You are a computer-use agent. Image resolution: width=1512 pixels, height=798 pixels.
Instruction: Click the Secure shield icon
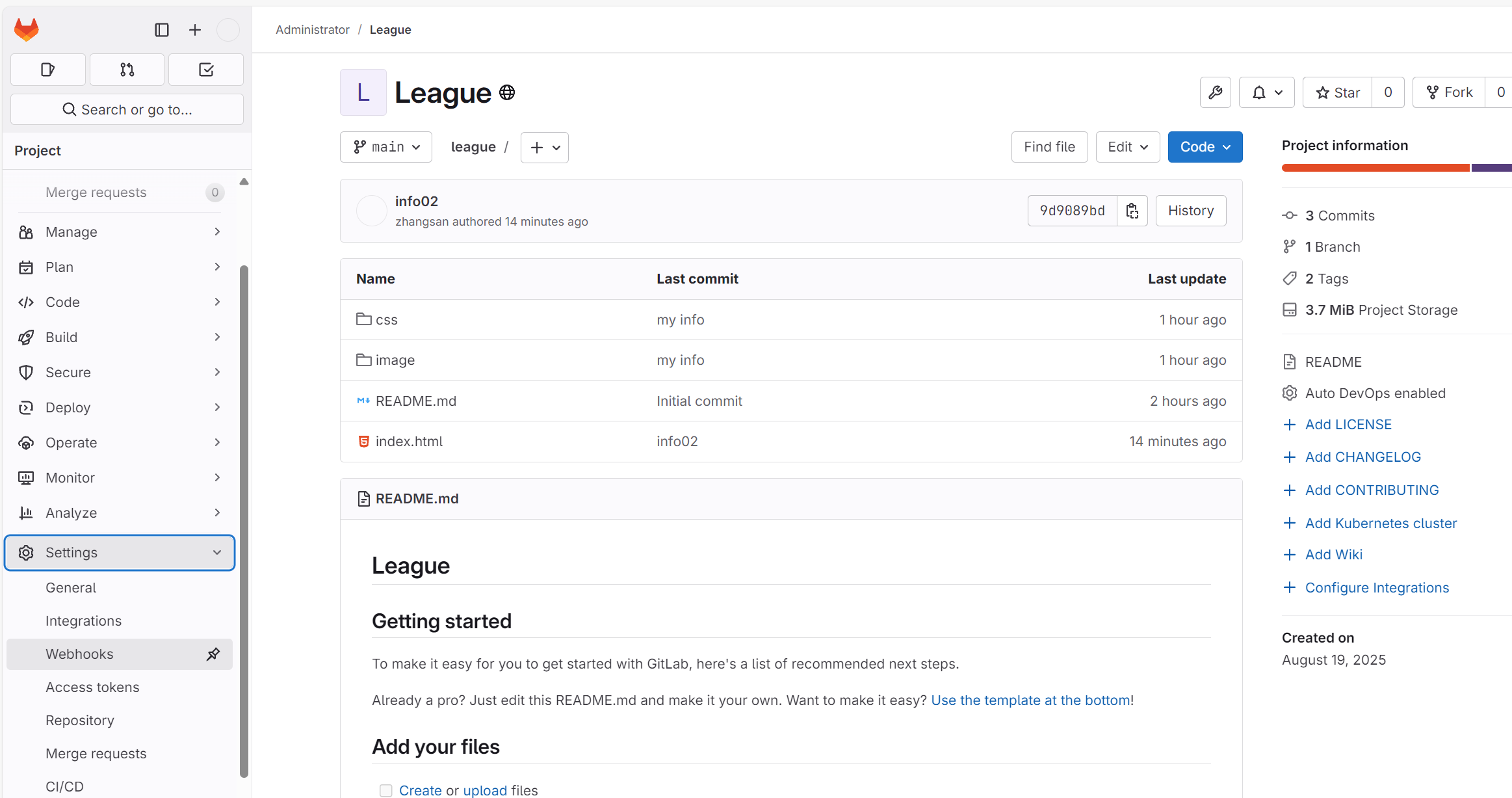click(26, 373)
